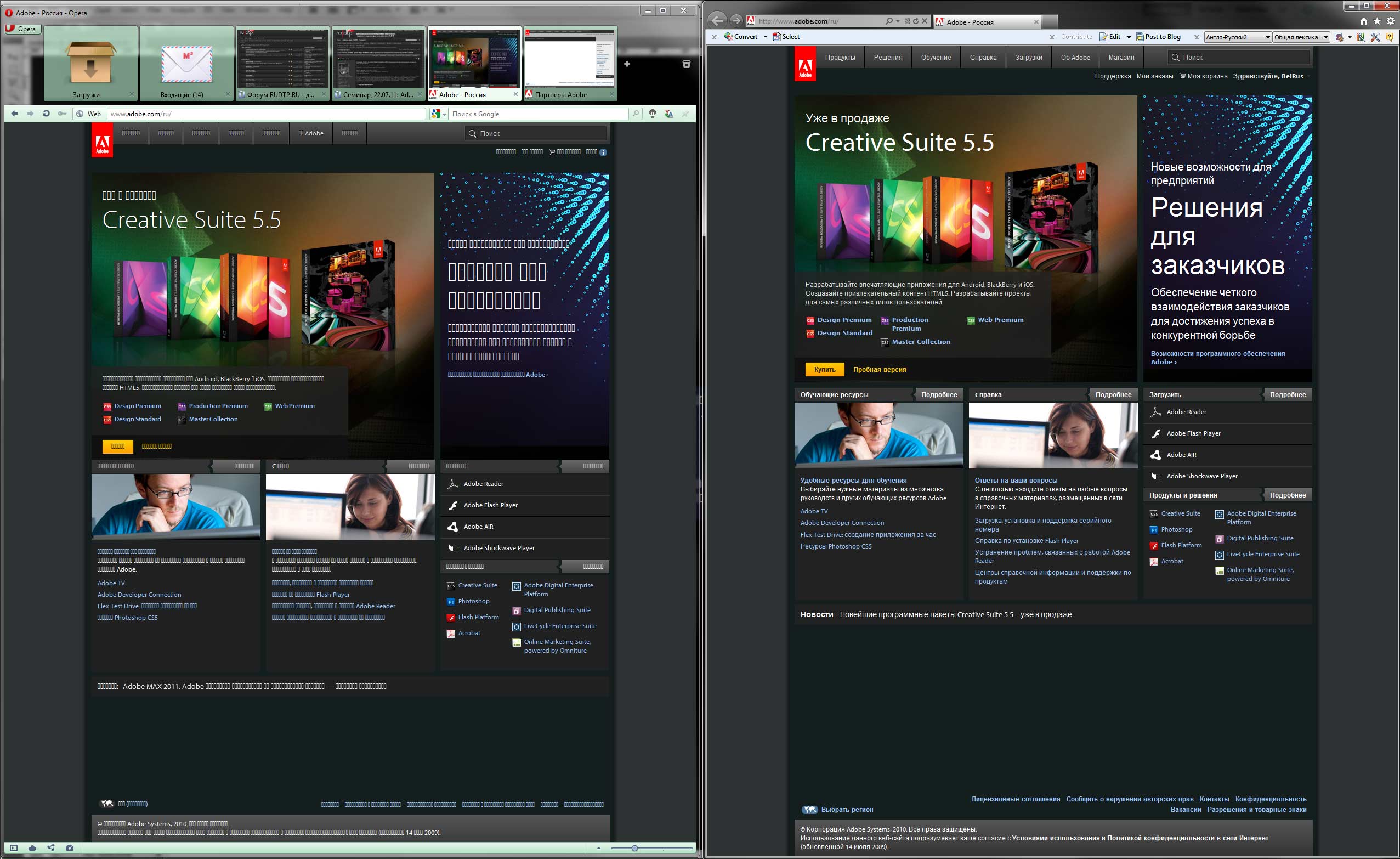Viewport: 1400px width, 859px height.
Task: Open IE favorites star icon
Action: [x=1378, y=21]
